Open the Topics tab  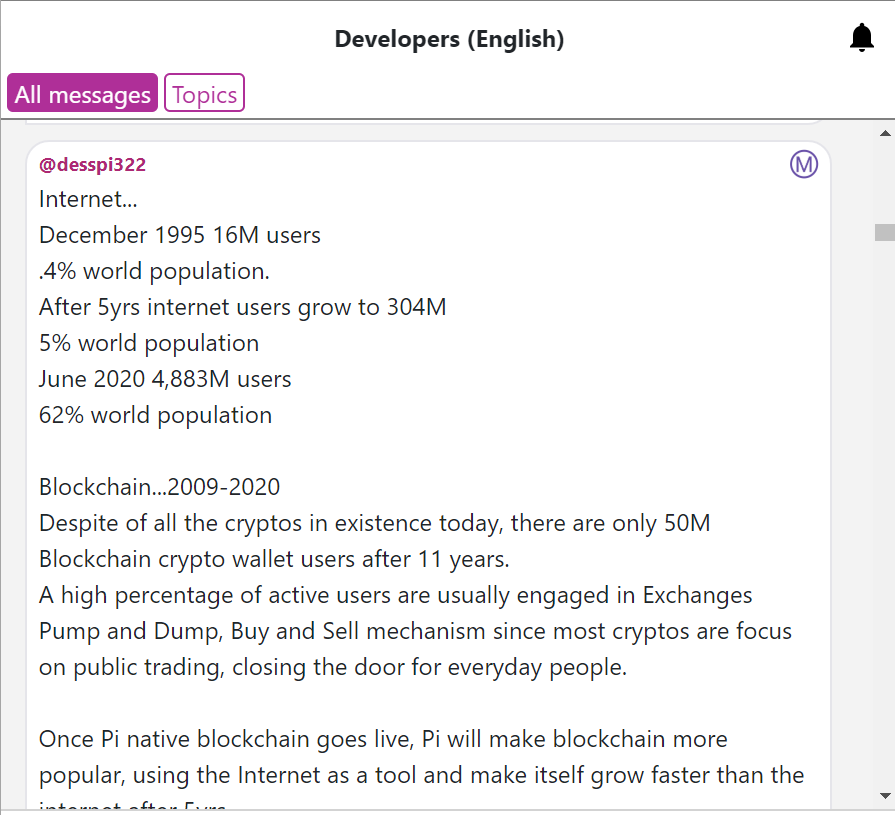click(204, 94)
